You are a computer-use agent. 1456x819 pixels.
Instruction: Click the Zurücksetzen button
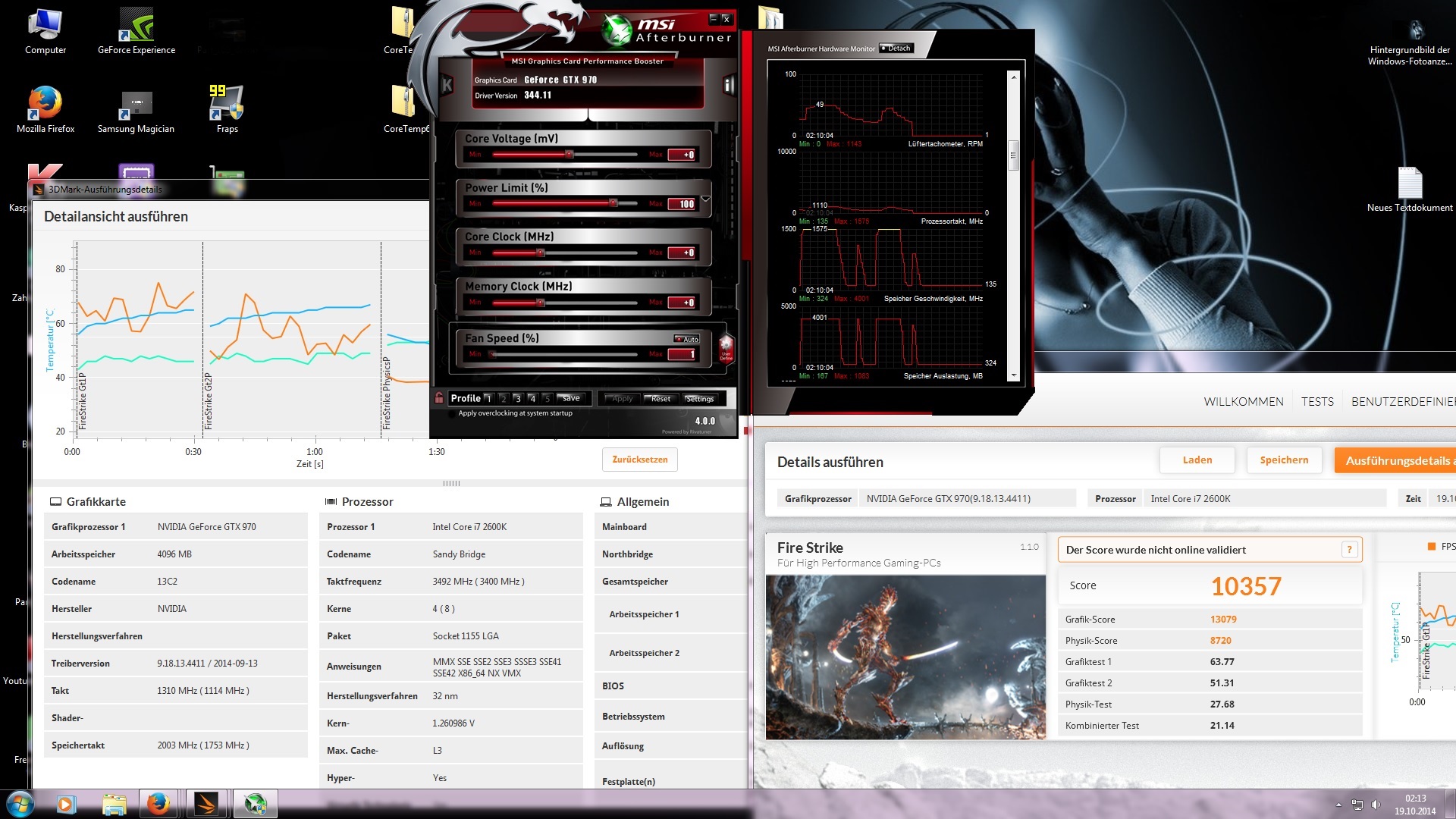[x=640, y=460]
